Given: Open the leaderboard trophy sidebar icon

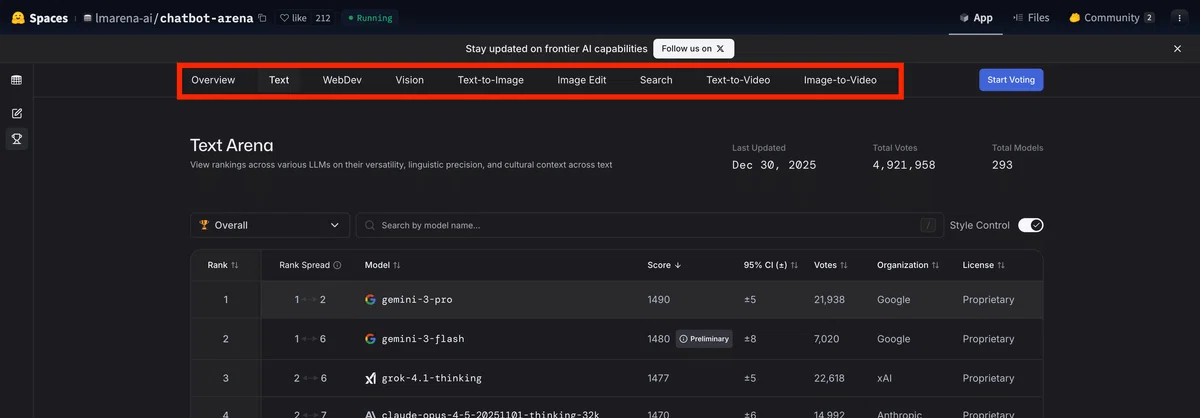Looking at the screenshot, I should [x=17, y=139].
